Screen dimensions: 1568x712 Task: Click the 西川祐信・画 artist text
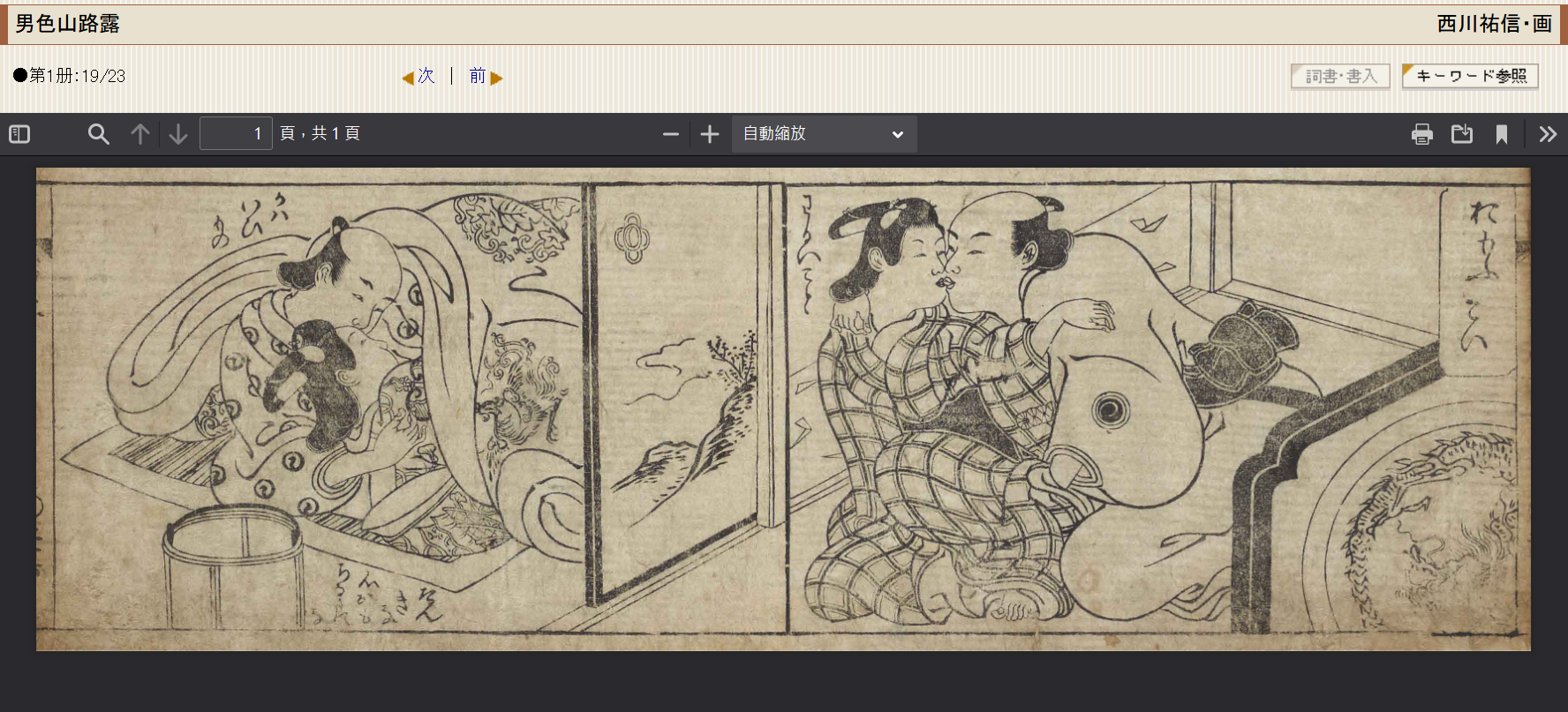1494,24
